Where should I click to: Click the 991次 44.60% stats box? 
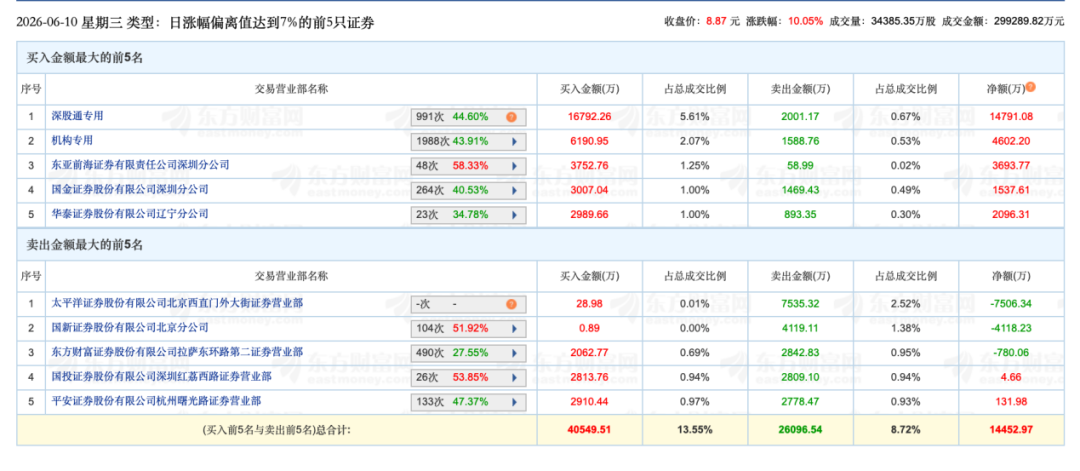point(468,117)
